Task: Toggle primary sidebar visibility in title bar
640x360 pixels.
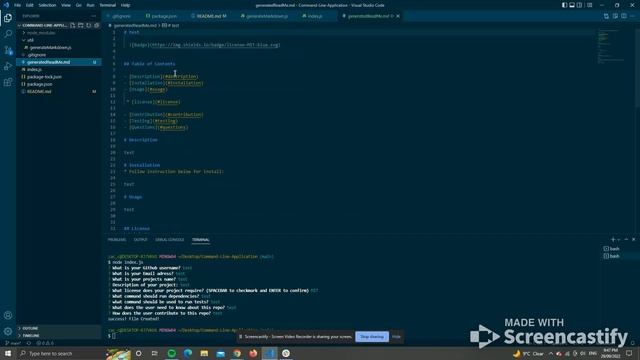Action: pos(564,5)
